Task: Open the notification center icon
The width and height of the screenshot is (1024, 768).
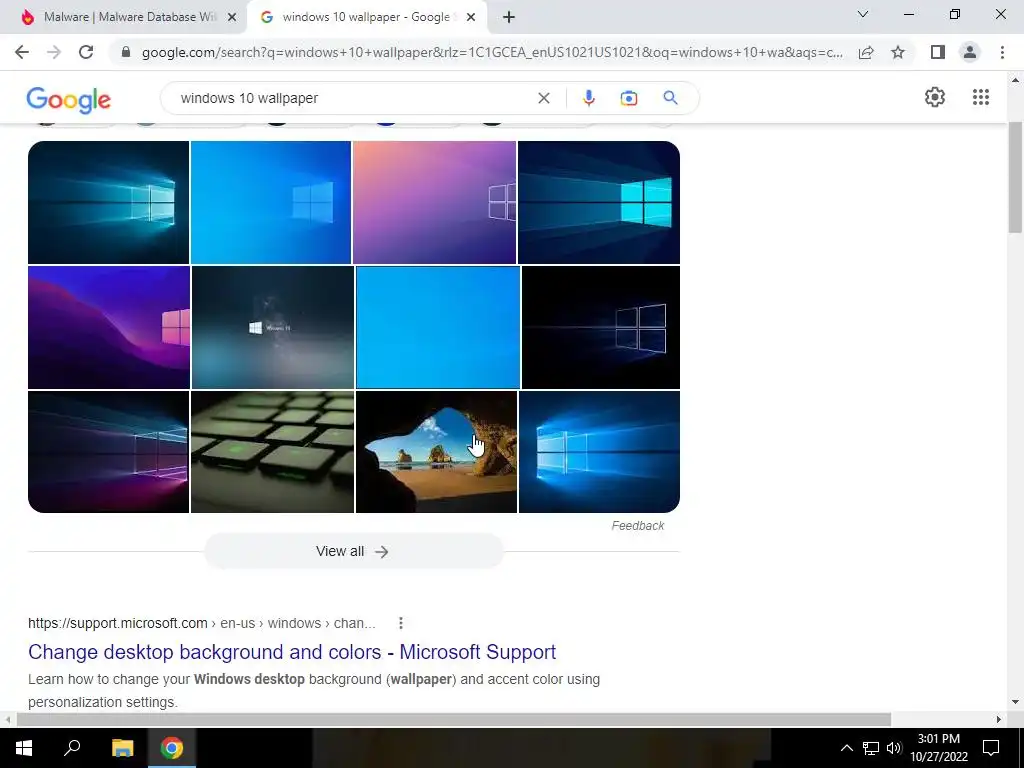Action: 991,748
